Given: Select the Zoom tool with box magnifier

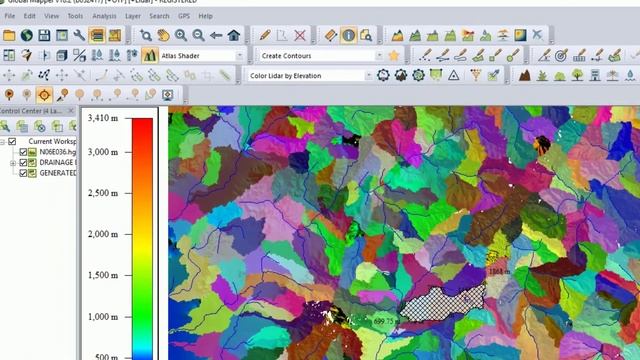Looking at the screenshot, I should coord(145,36).
